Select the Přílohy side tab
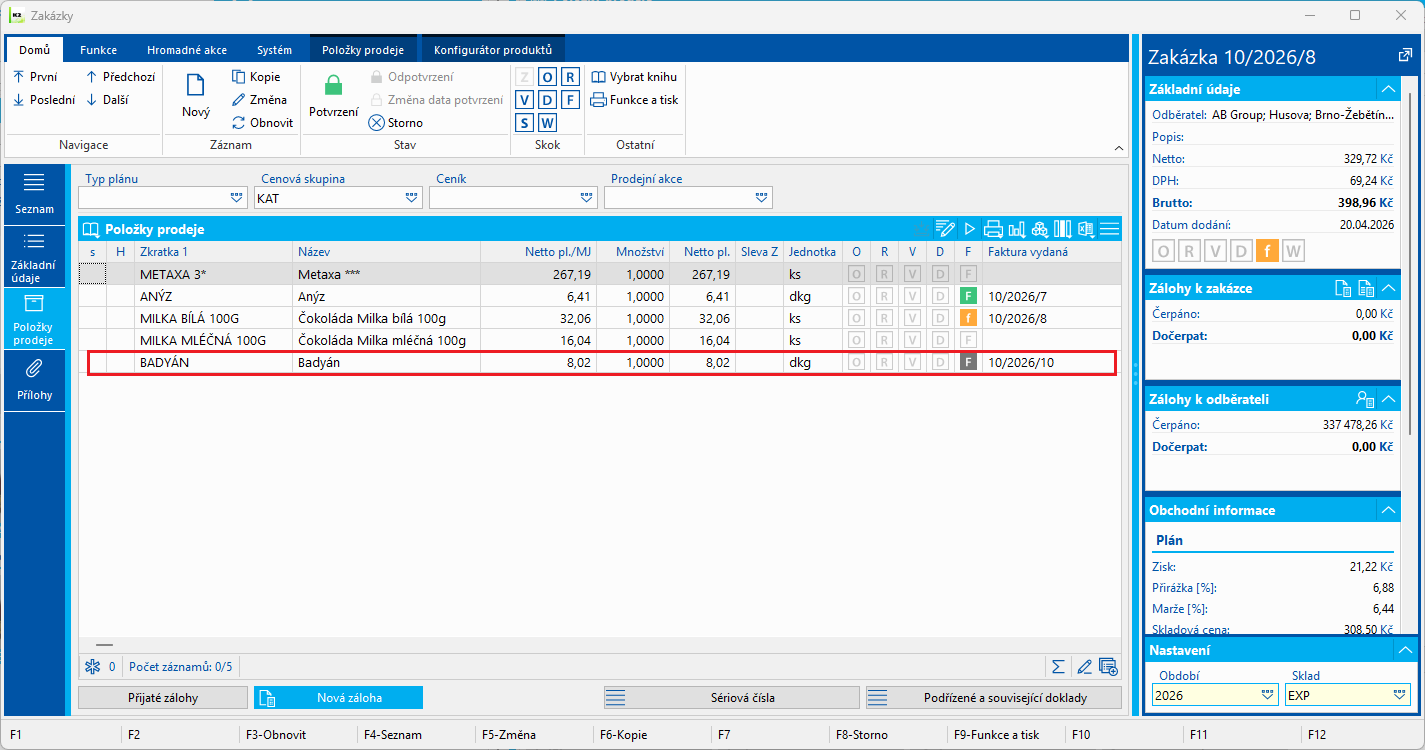Screen dimensions: 1425x750 [x=34, y=380]
